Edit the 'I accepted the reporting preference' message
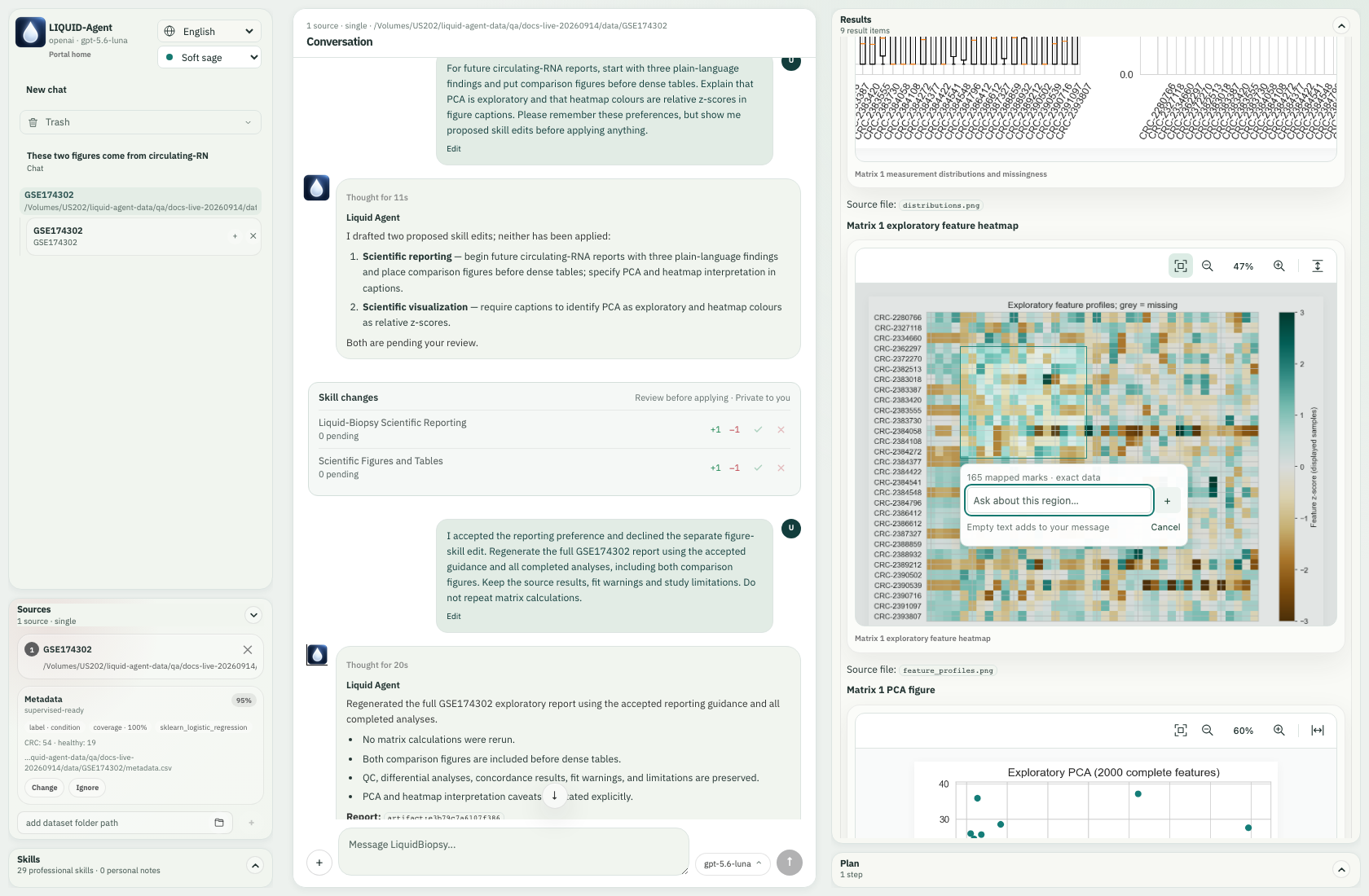This screenshot has height=896, width=1369. point(454,617)
